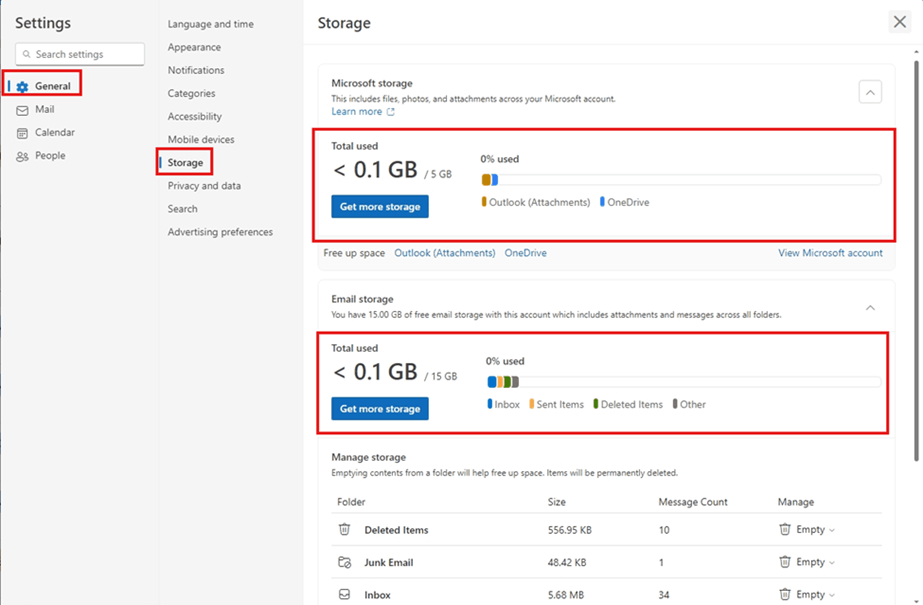Click Get more storage under Microsoft storage
This screenshot has height=605, width=923.
[380, 206]
